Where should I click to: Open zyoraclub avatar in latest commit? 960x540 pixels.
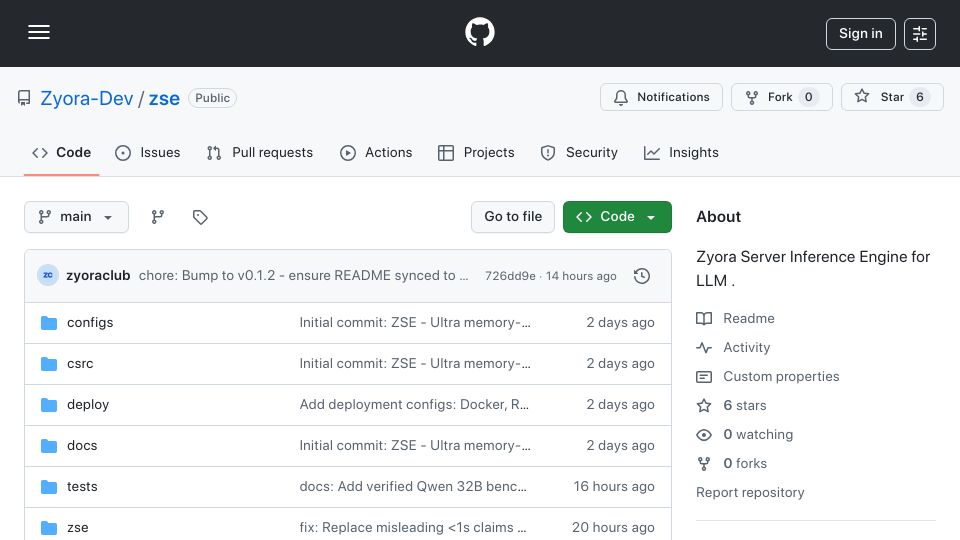click(x=48, y=276)
